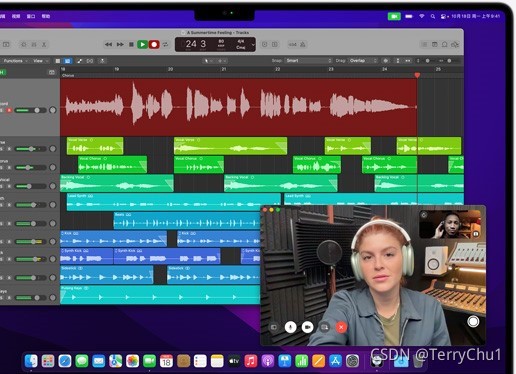Click the red Record button in the transport
This screenshot has height=374, width=516.
click(x=154, y=44)
